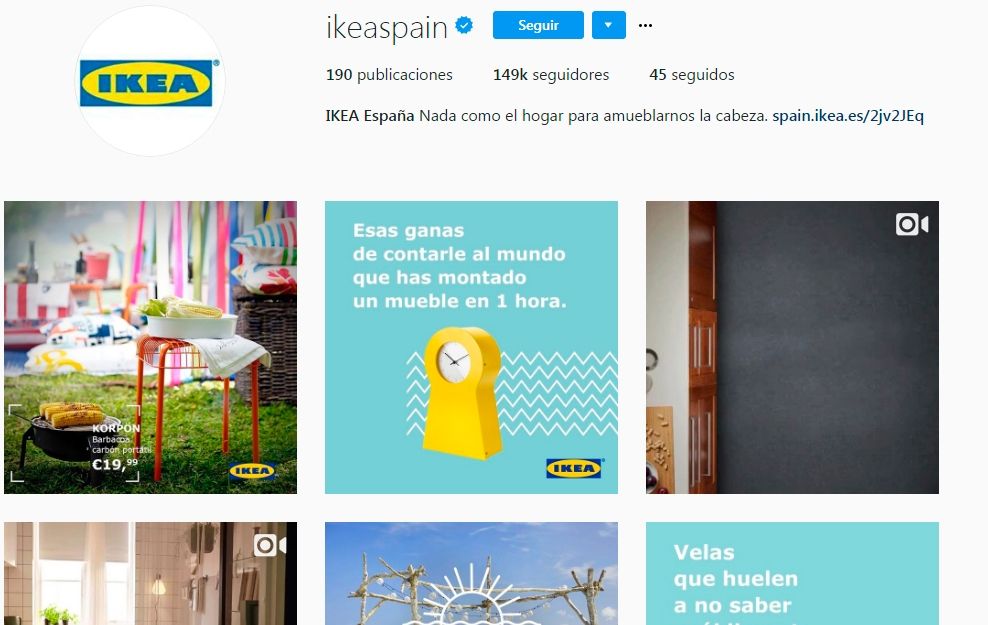Open the three-dots options menu
988x625 pixels.
click(x=645, y=25)
